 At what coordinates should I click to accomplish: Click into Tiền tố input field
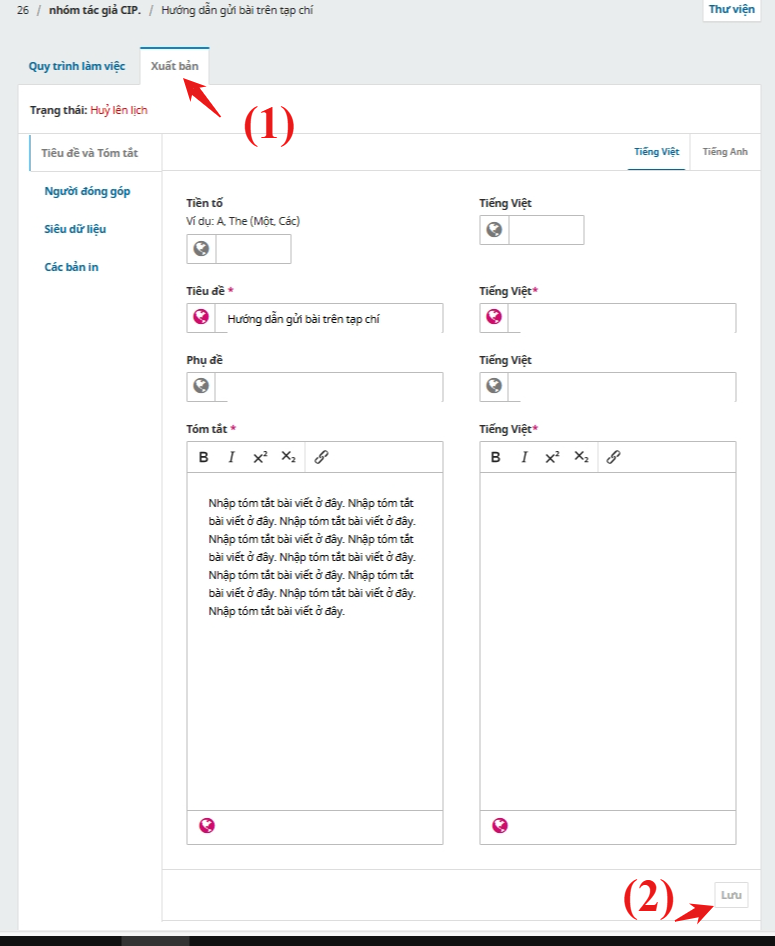(253, 249)
